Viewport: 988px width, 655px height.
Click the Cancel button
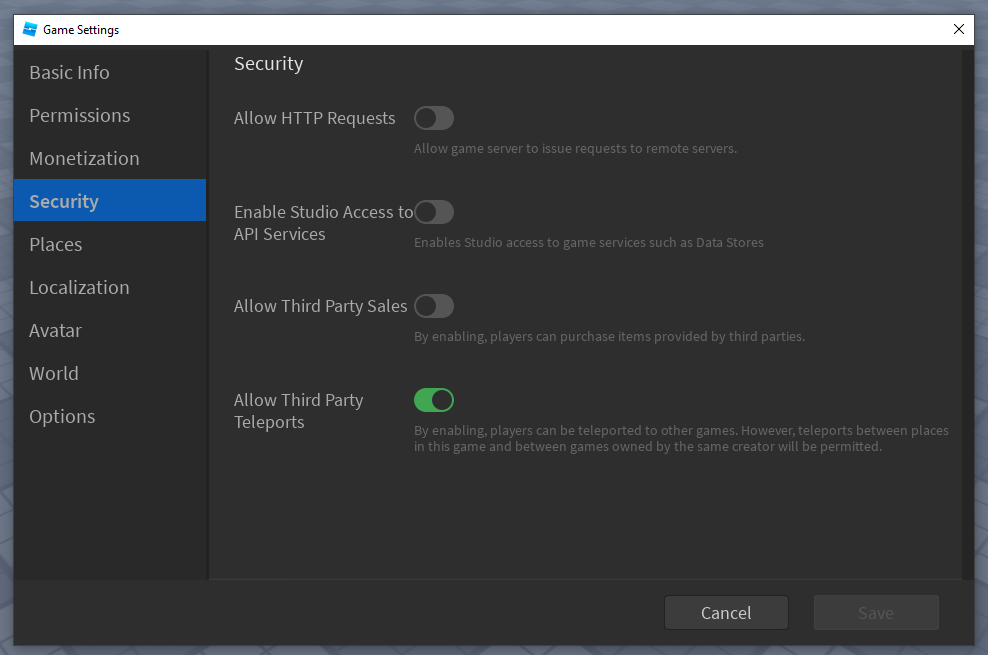tap(726, 613)
